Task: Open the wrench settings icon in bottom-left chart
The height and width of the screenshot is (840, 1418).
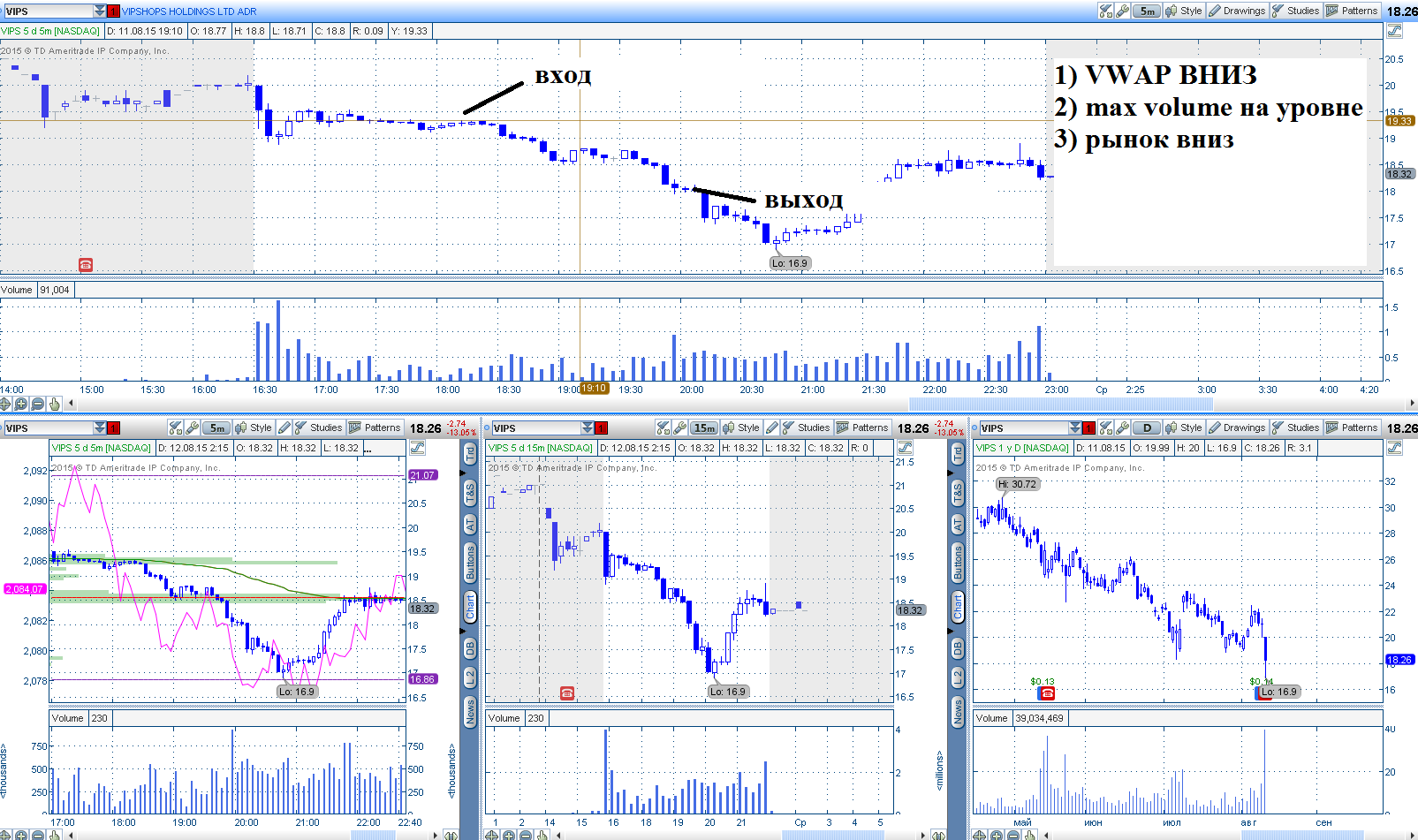Action: [193, 428]
